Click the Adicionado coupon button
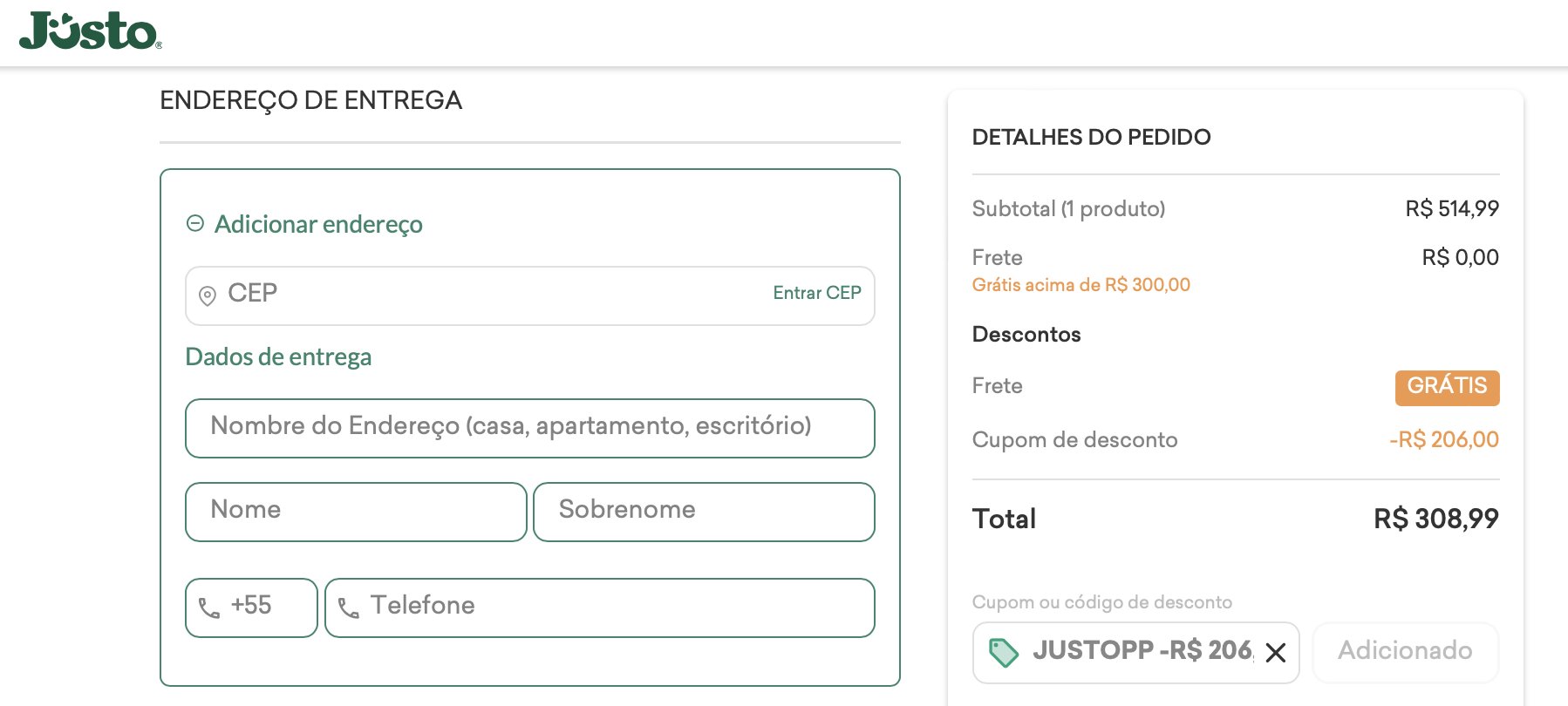1568x706 pixels. [1405, 651]
